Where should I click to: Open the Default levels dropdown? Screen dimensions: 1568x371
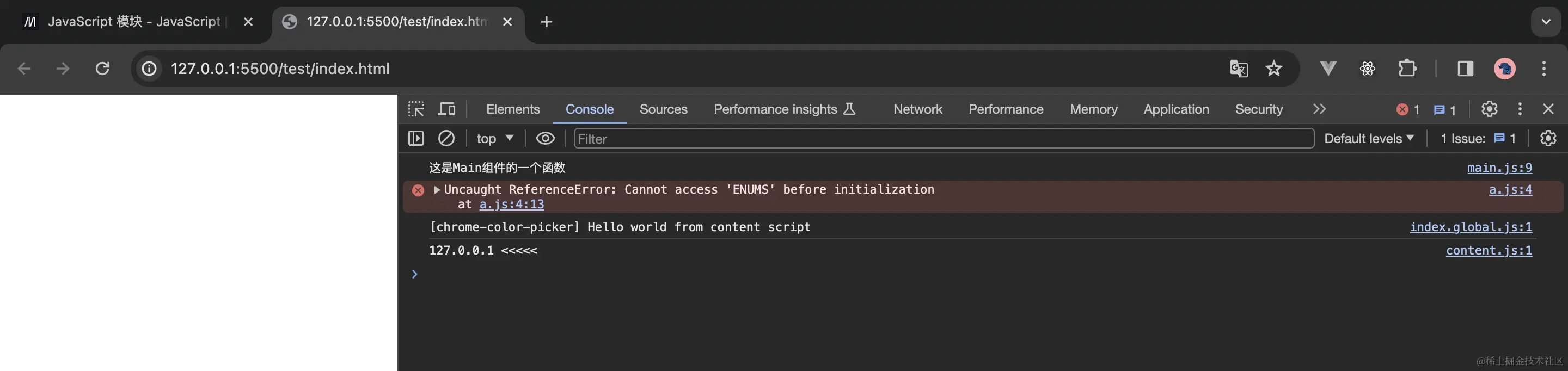coord(1368,139)
